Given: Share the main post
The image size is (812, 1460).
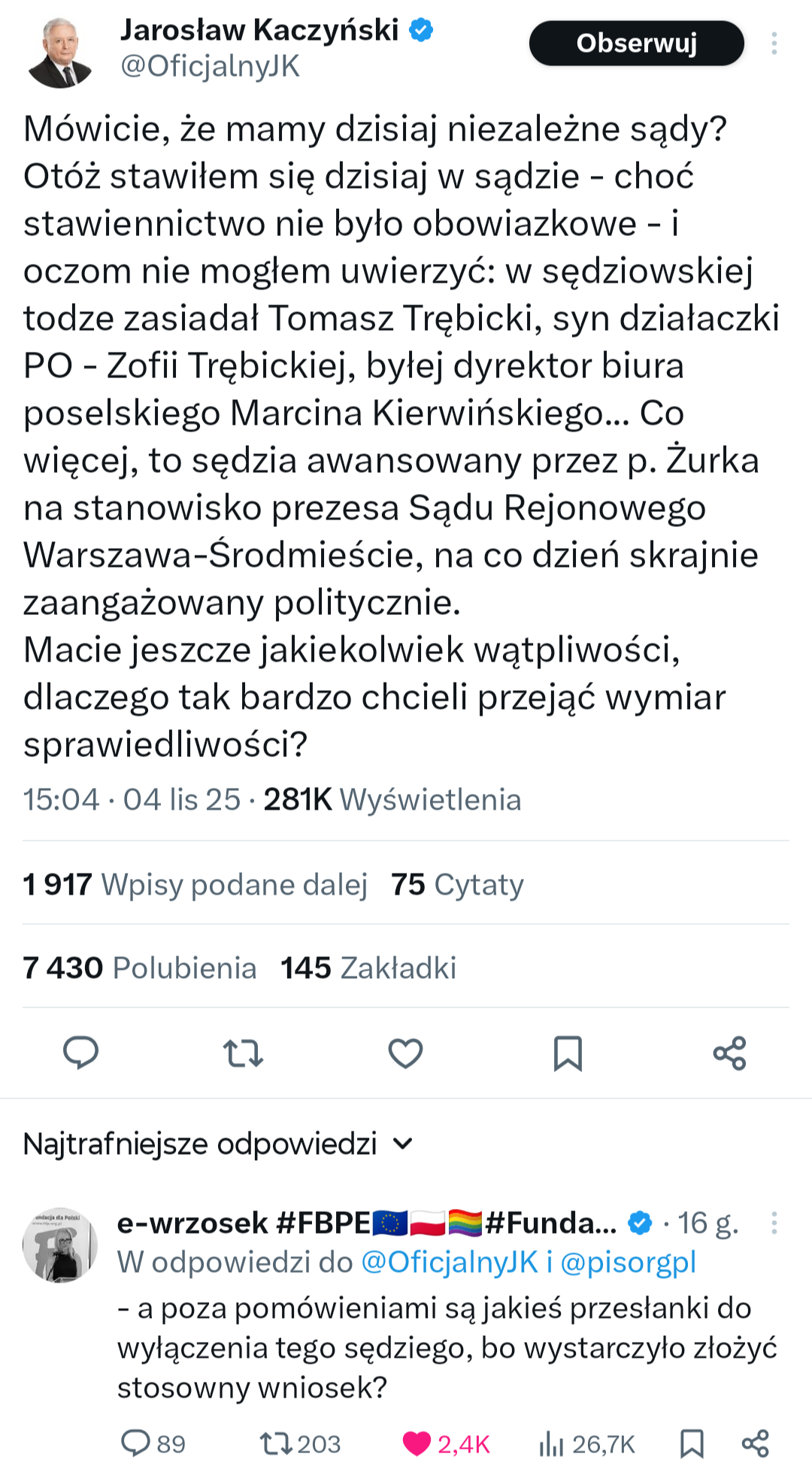Looking at the screenshot, I should [x=729, y=1053].
